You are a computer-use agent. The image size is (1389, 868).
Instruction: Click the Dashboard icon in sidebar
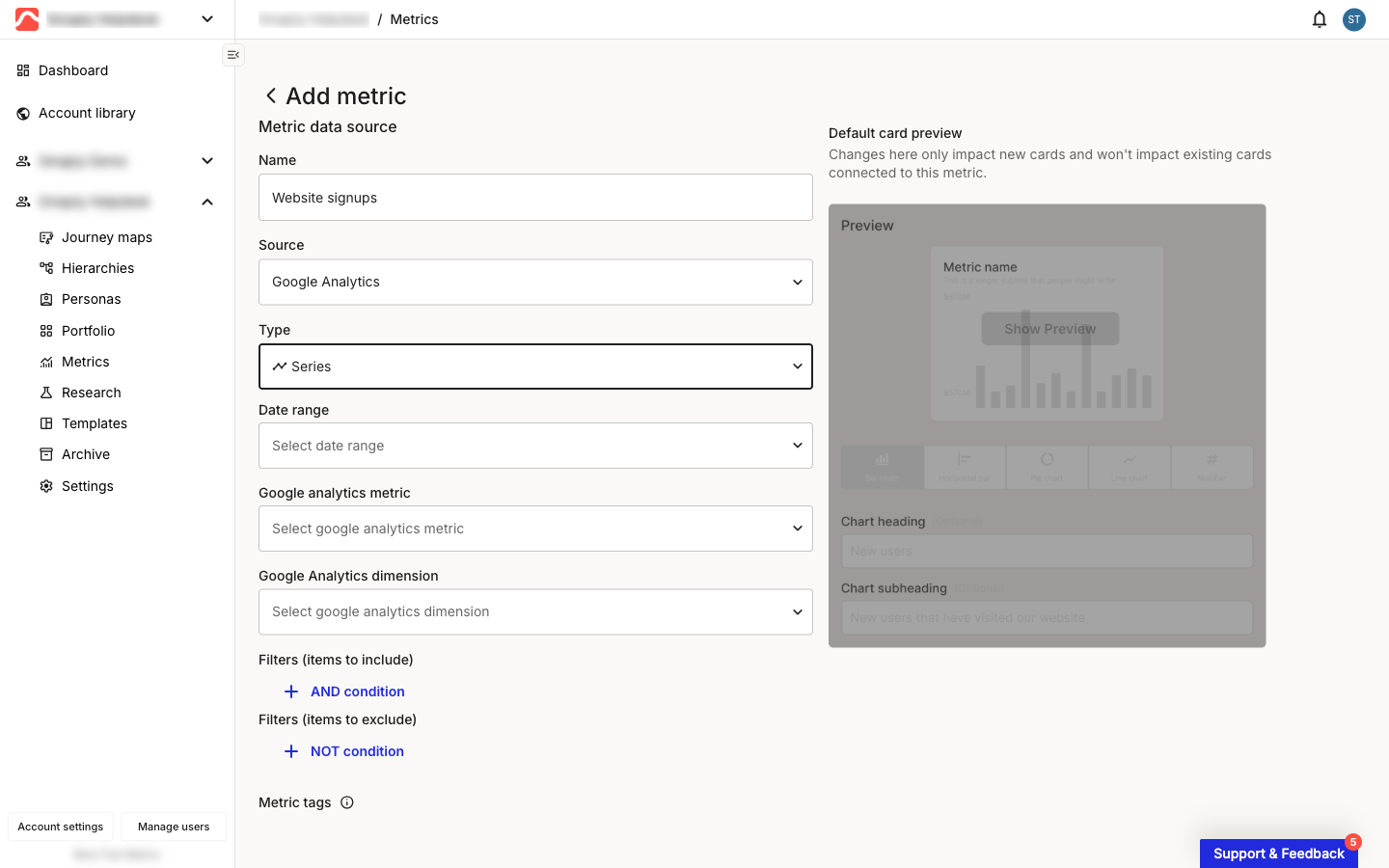point(23,70)
